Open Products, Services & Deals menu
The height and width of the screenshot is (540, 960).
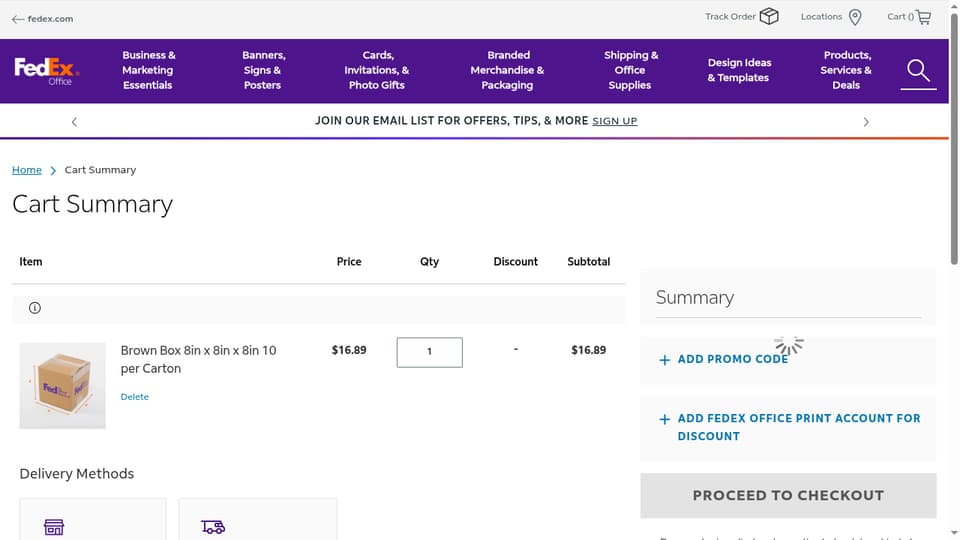[x=846, y=70]
